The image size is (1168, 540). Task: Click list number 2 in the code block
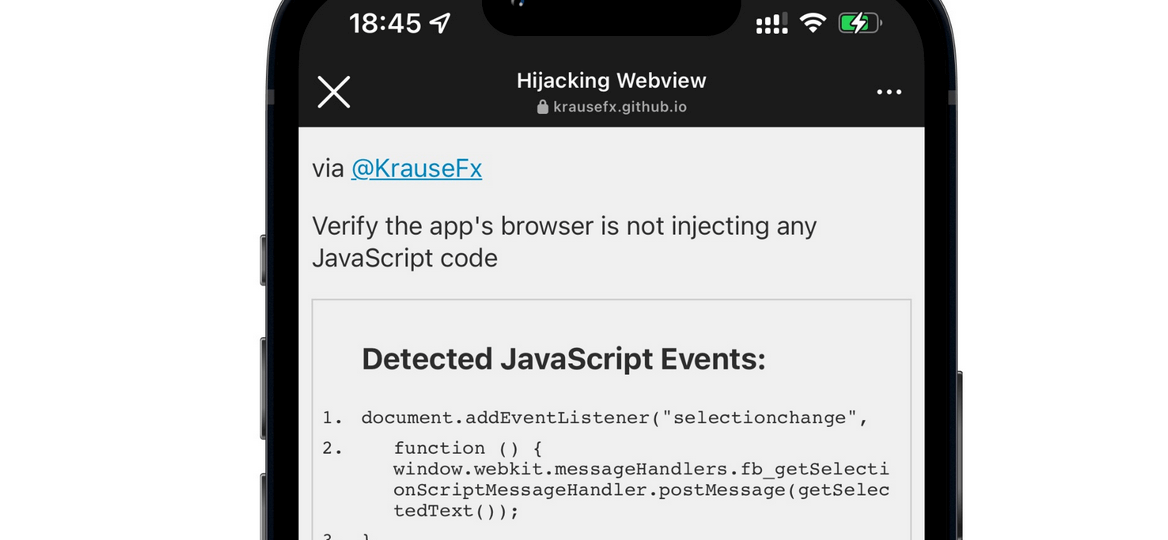point(332,448)
